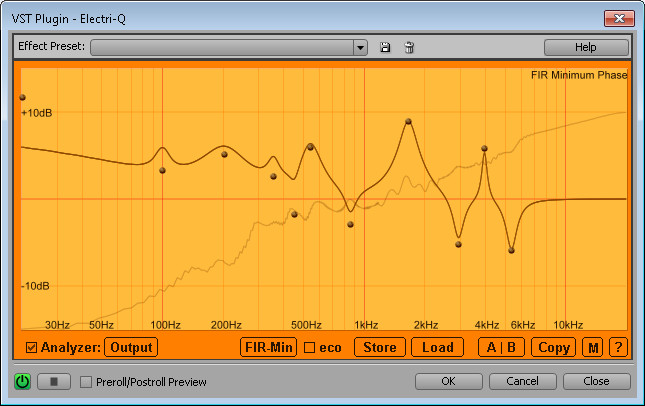Open the Help button
Viewport: 645px width, 406px height.
tap(586, 47)
